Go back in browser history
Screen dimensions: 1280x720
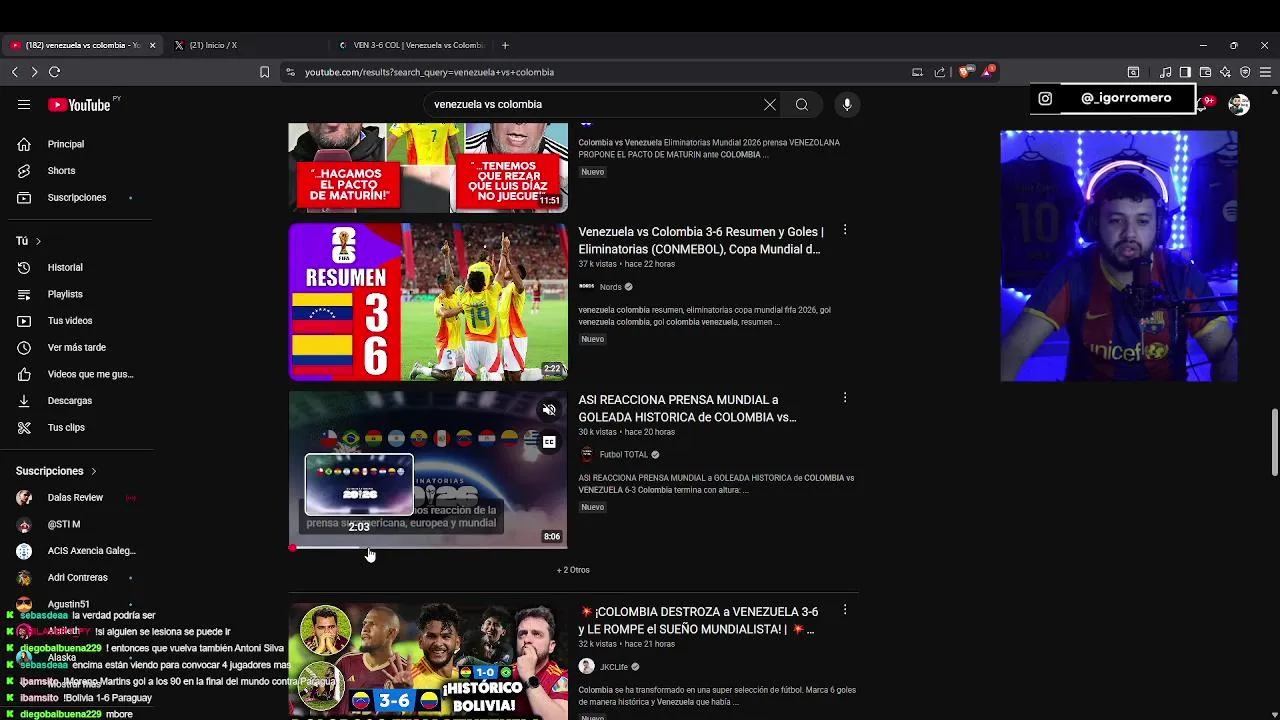pyautogui.click(x=15, y=72)
